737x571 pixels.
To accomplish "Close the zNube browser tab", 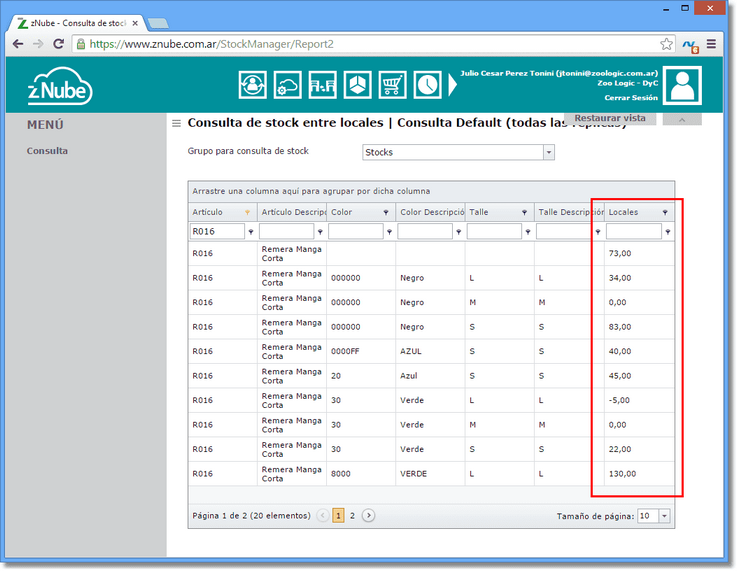I will click(x=135, y=23).
